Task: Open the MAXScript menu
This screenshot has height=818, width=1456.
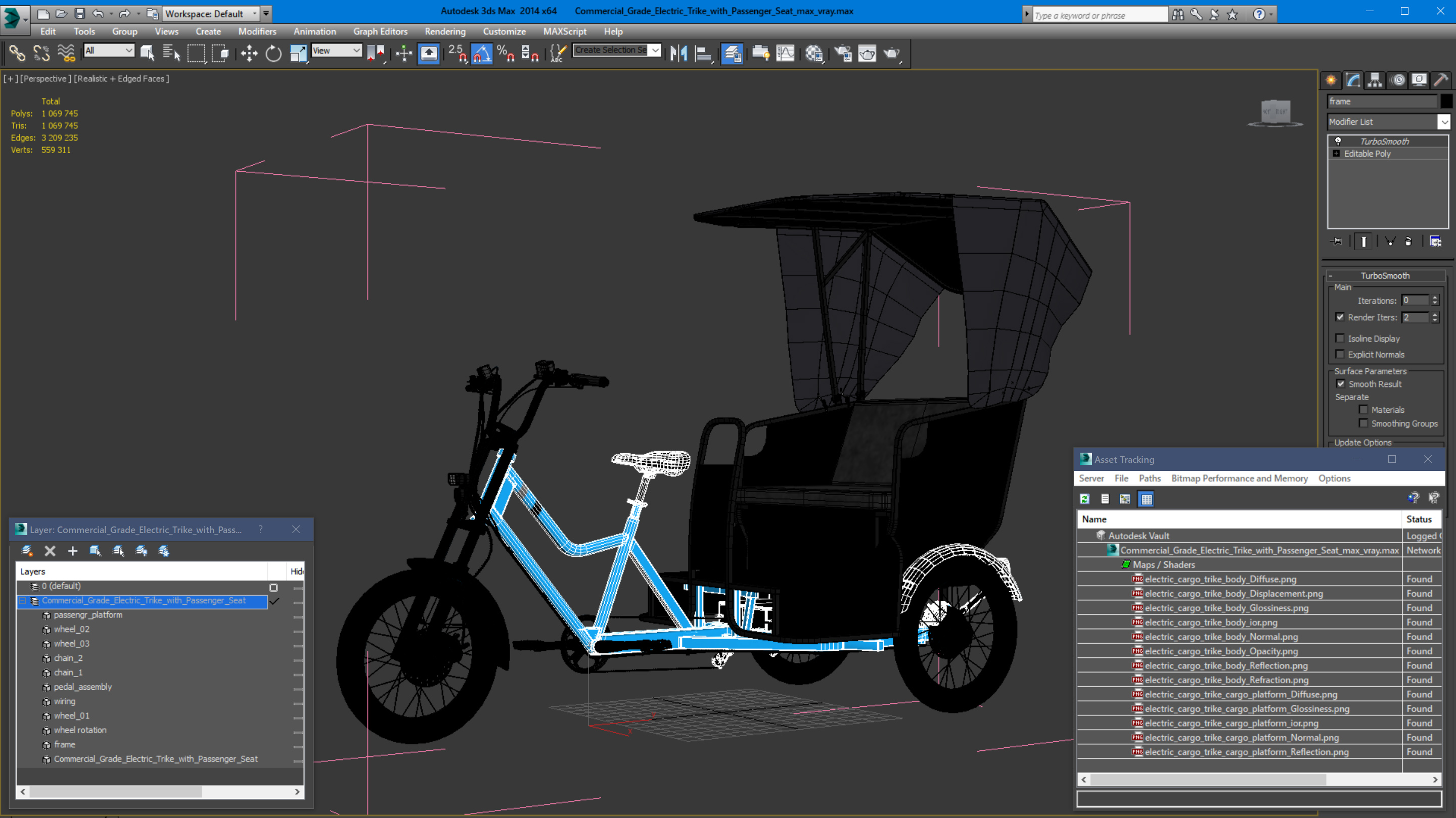Action: [x=565, y=32]
